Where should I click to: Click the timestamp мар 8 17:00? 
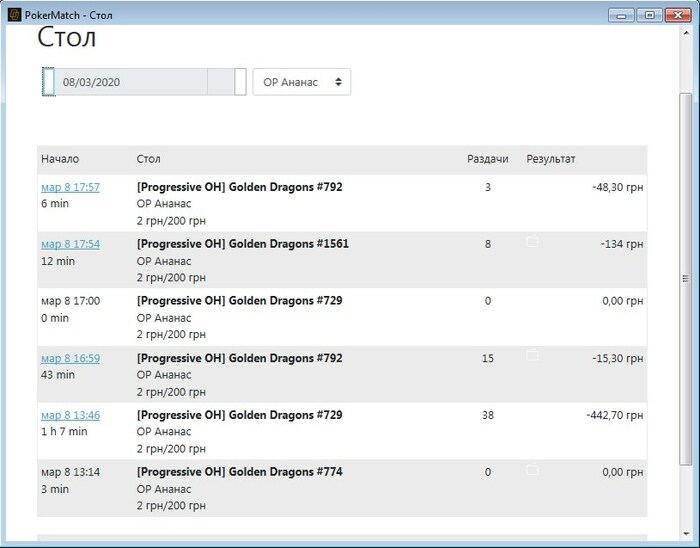(71, 301)
